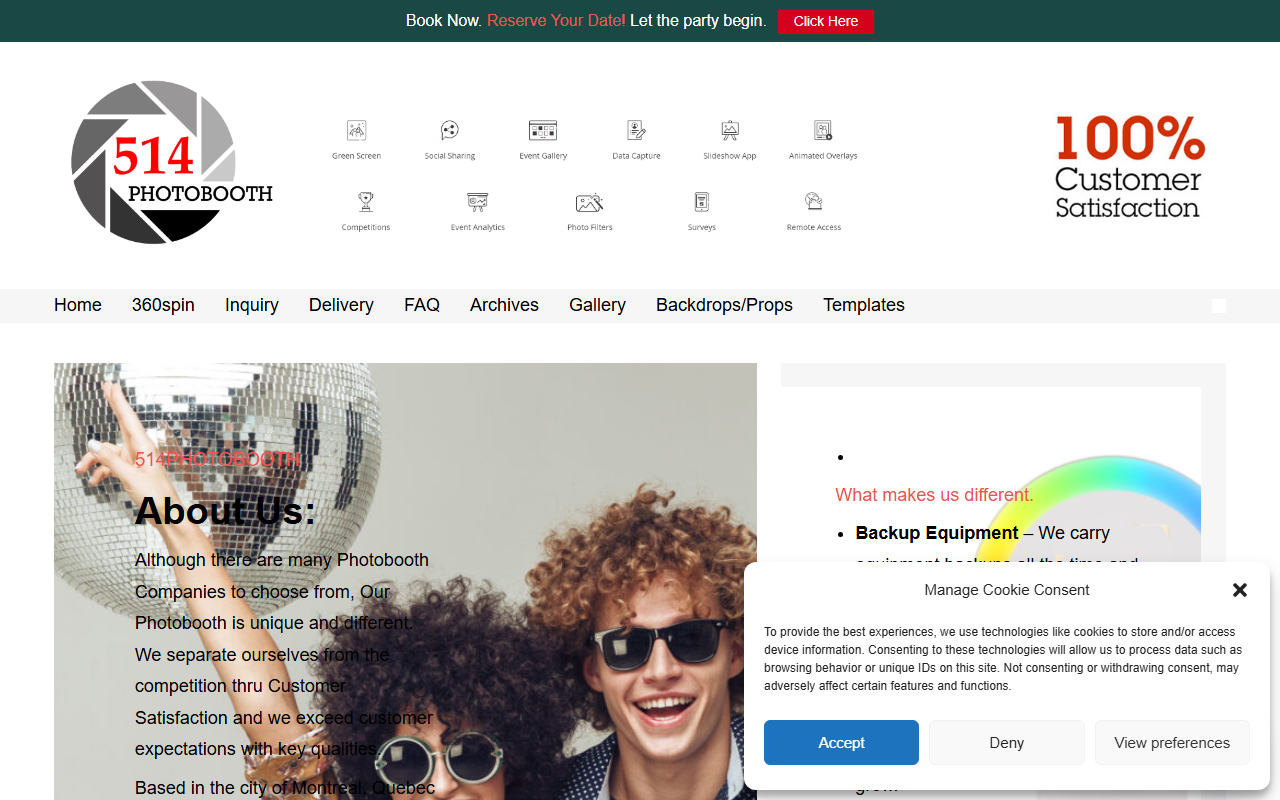Go to the Templates page
The image size is (1280, 800).
pos(864,305)
